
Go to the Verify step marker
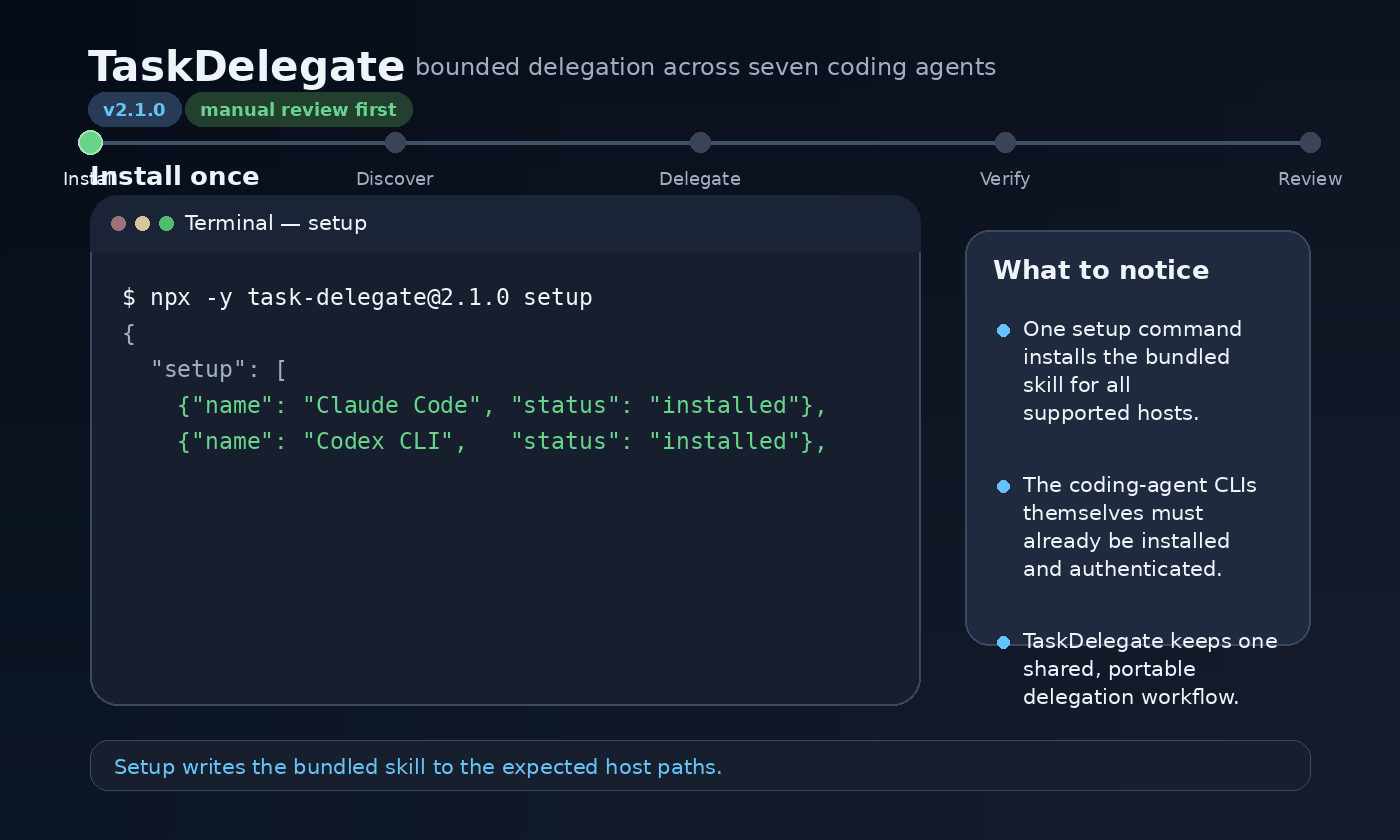[x=1005, y=143]
